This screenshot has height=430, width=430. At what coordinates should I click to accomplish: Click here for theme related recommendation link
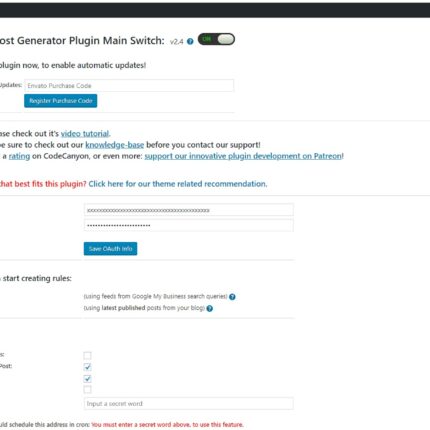pyautogui.click(x=178, y=184)
